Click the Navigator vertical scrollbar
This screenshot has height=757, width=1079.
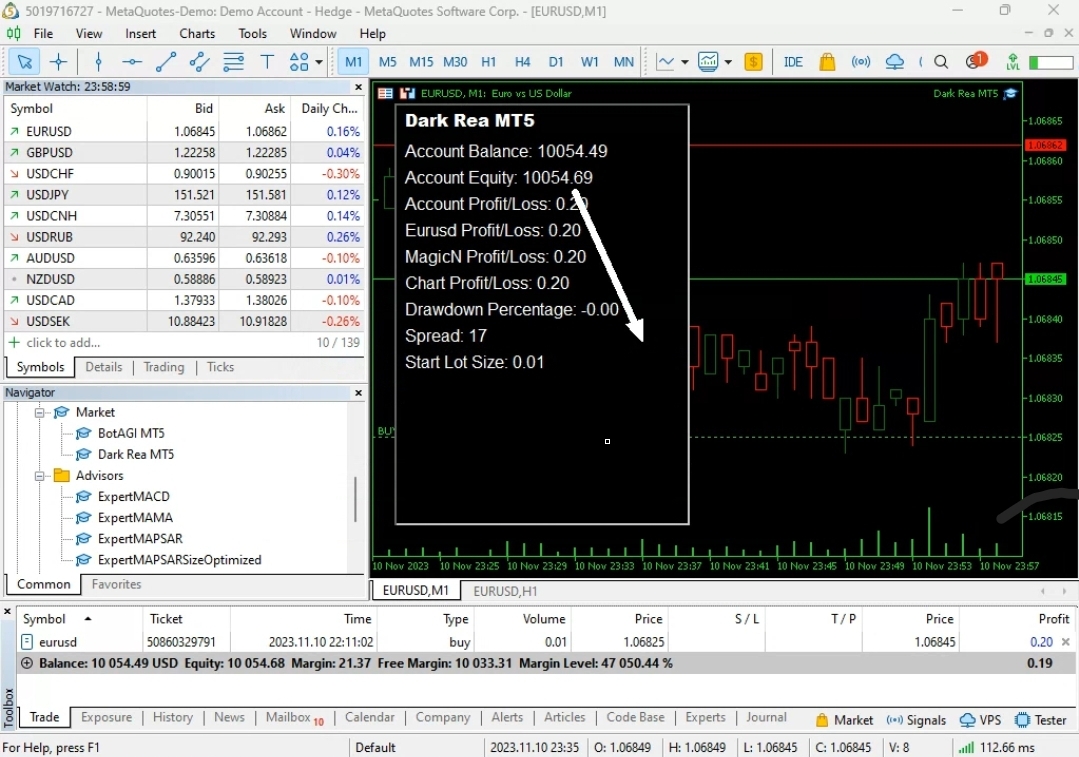(355, 499)
